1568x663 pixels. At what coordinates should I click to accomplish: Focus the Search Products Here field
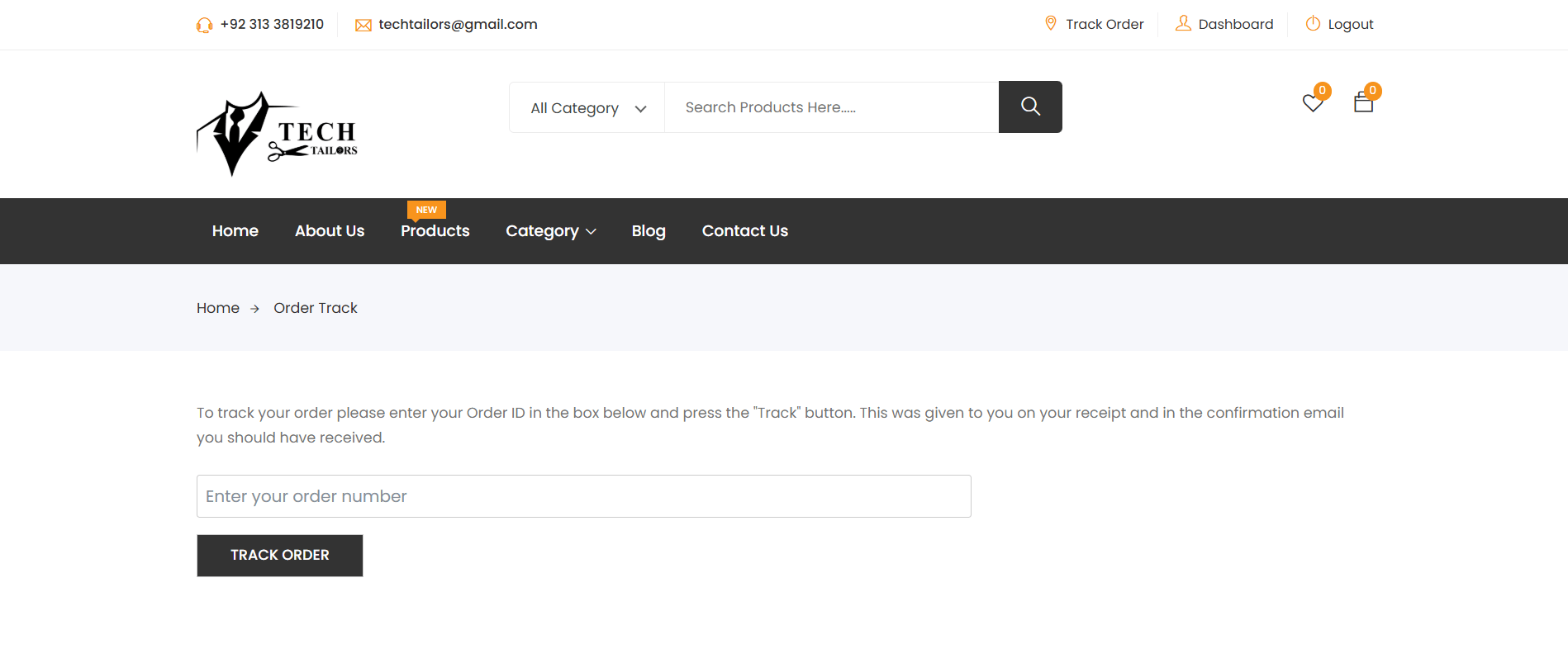coord(832,107)
